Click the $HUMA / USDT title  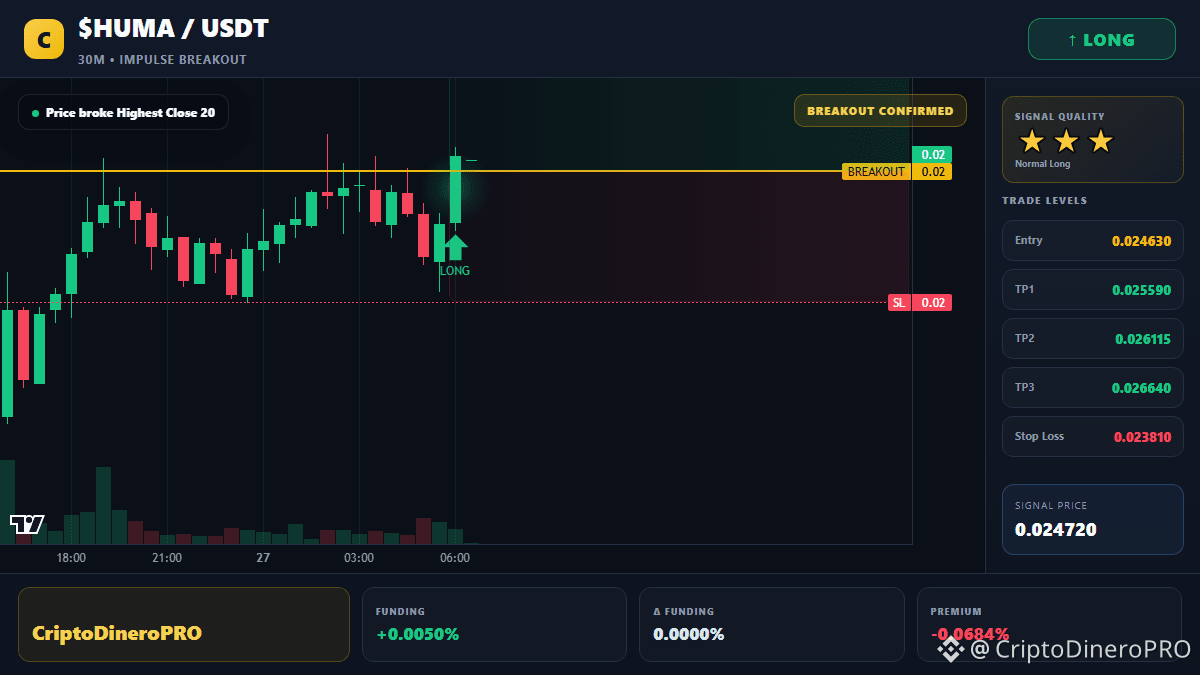173,29
